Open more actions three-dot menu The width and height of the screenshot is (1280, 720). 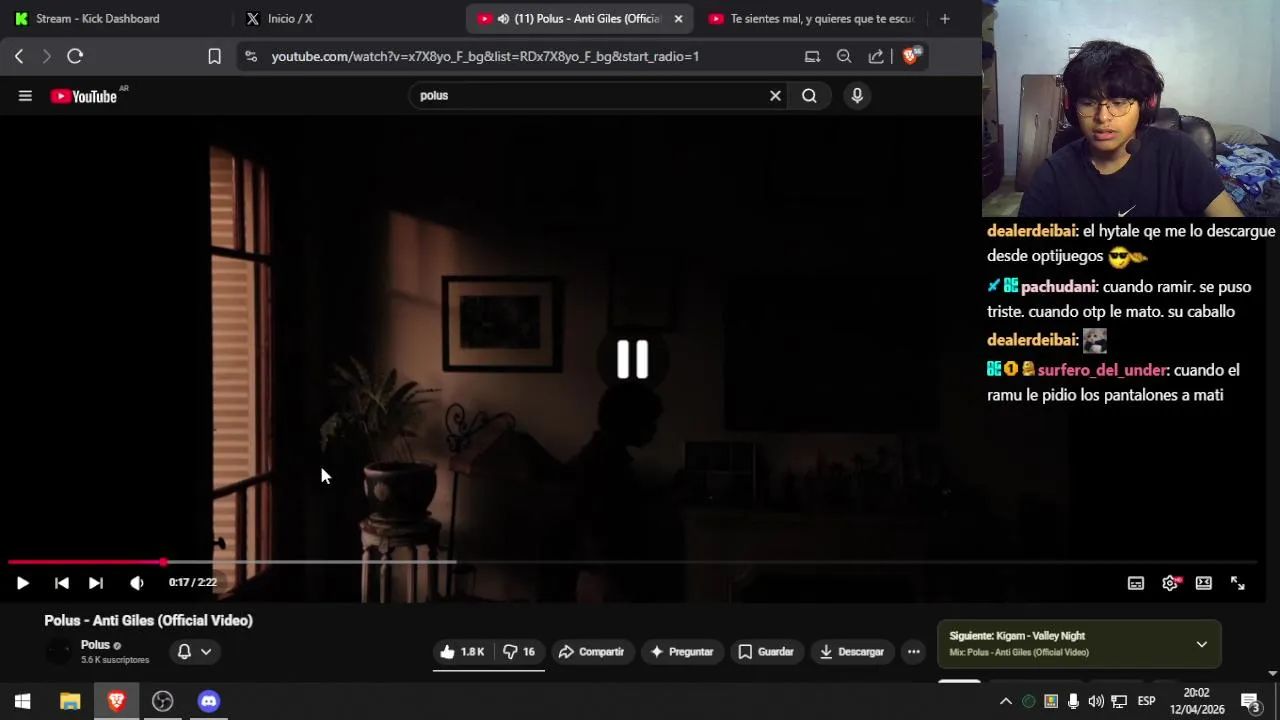coord(913,652)
